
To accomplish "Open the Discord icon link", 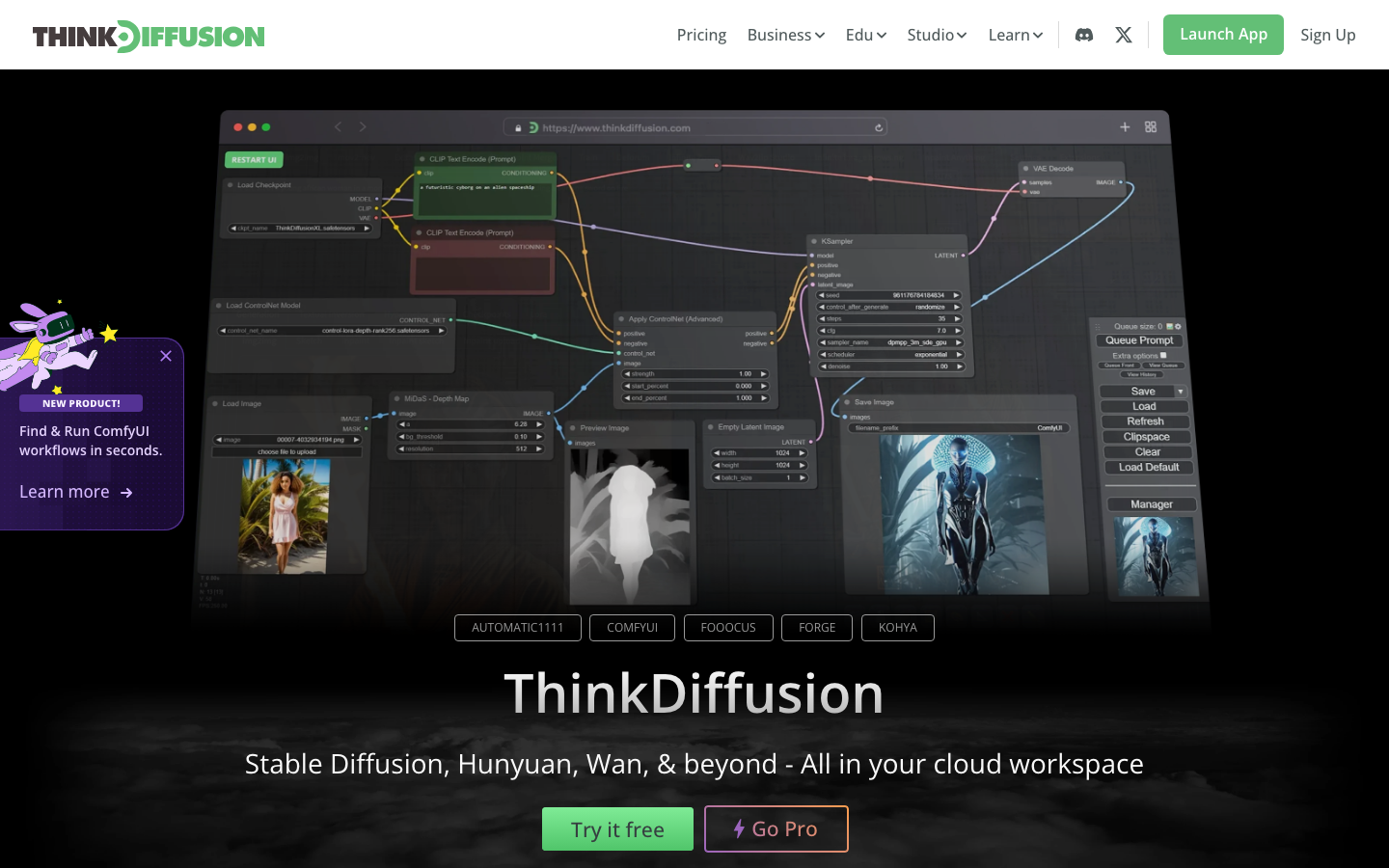I will (1084, 35).
